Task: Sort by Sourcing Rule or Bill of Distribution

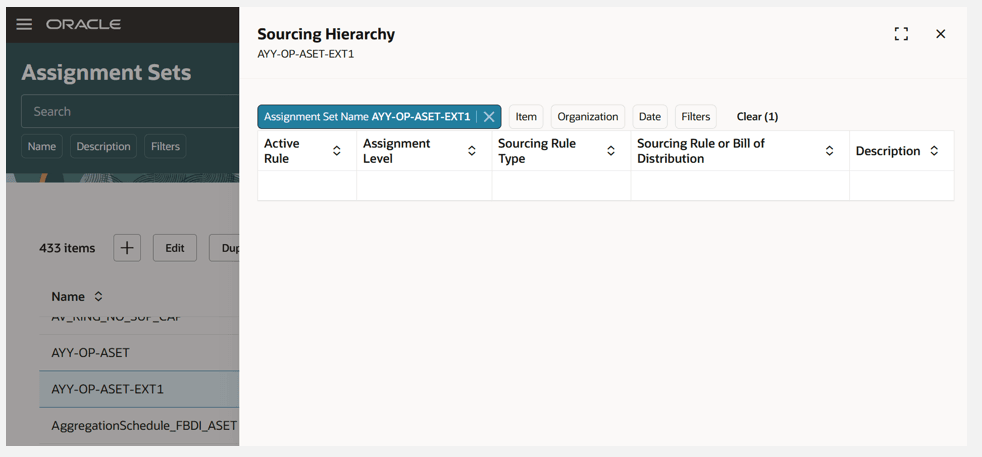Action: coord(829,151)
